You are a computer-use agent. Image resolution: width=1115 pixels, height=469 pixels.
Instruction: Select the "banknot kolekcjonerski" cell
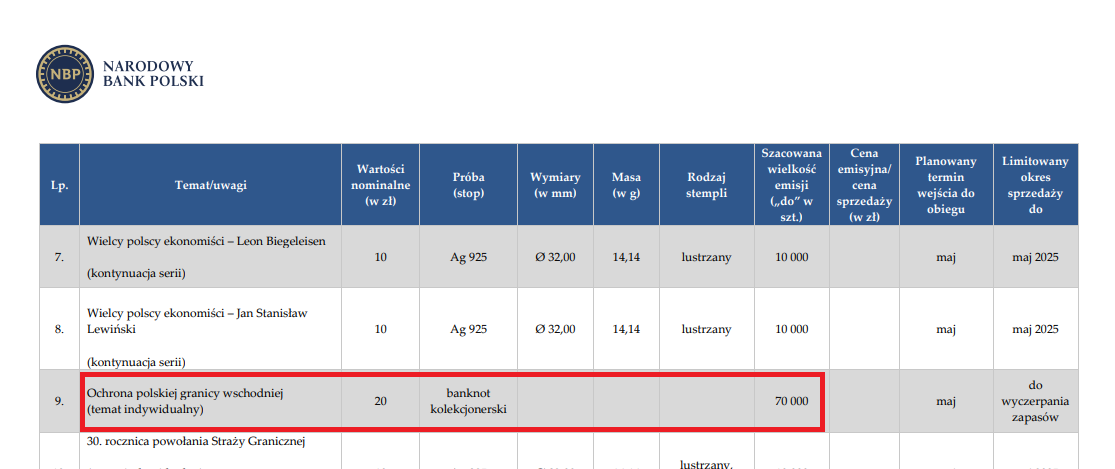468,401
